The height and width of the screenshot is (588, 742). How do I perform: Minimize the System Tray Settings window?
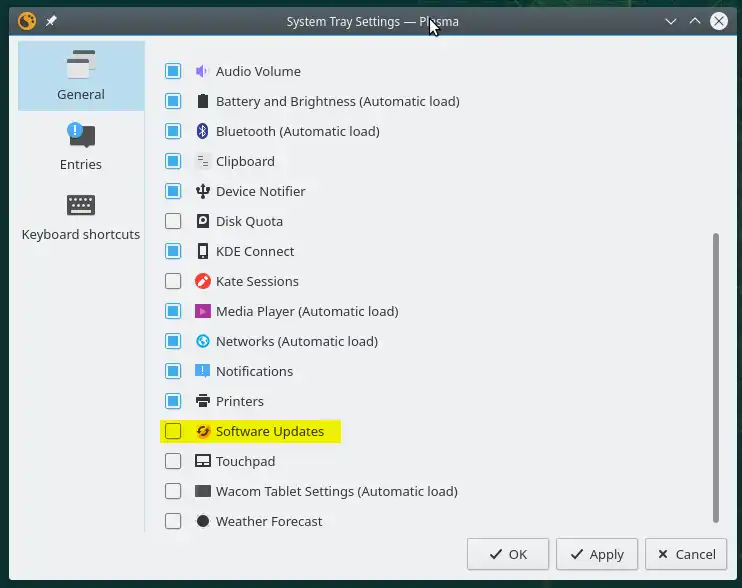(x=671, y=21)
